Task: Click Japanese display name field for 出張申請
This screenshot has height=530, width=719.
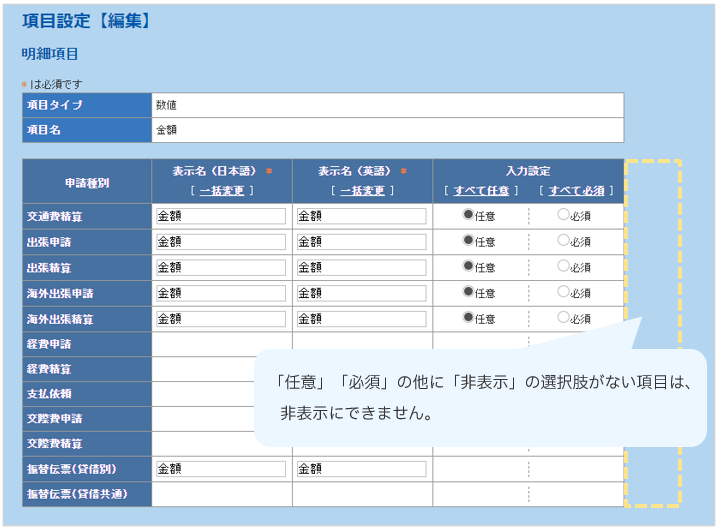Action: [x=221, y=242]
